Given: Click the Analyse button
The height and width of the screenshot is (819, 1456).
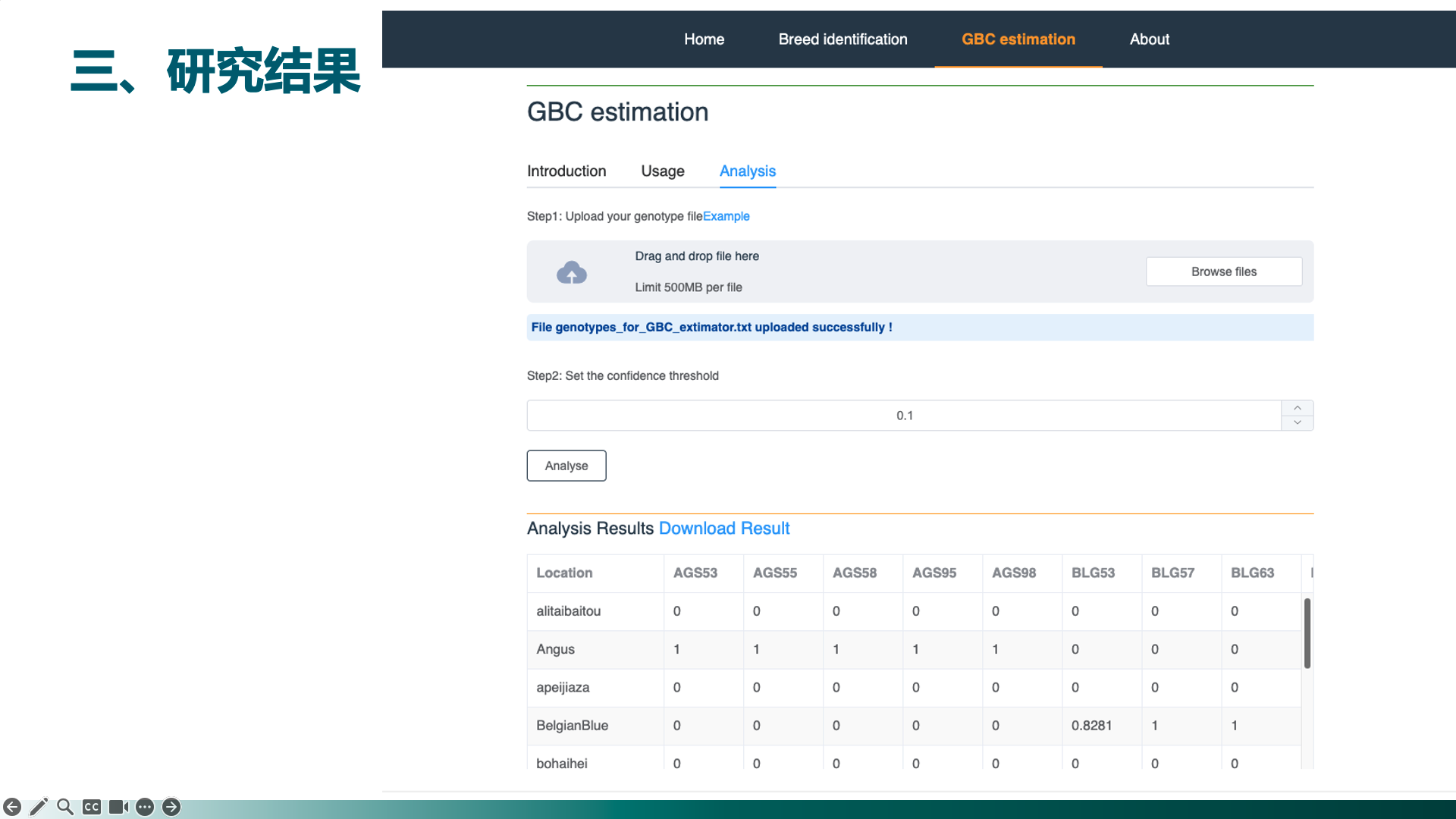Looking at the screenshot, I should [x=566, y=466].
